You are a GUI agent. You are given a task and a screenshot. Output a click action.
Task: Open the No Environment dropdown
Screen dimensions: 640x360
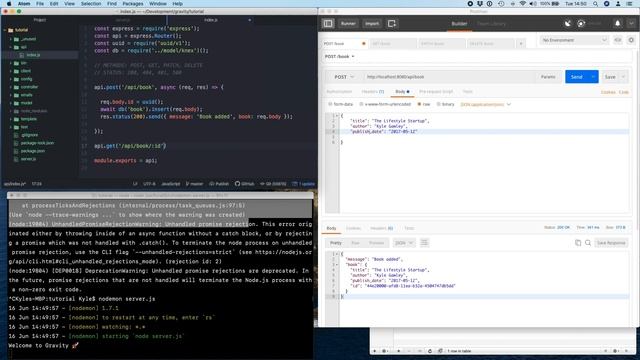coord(574,40)
